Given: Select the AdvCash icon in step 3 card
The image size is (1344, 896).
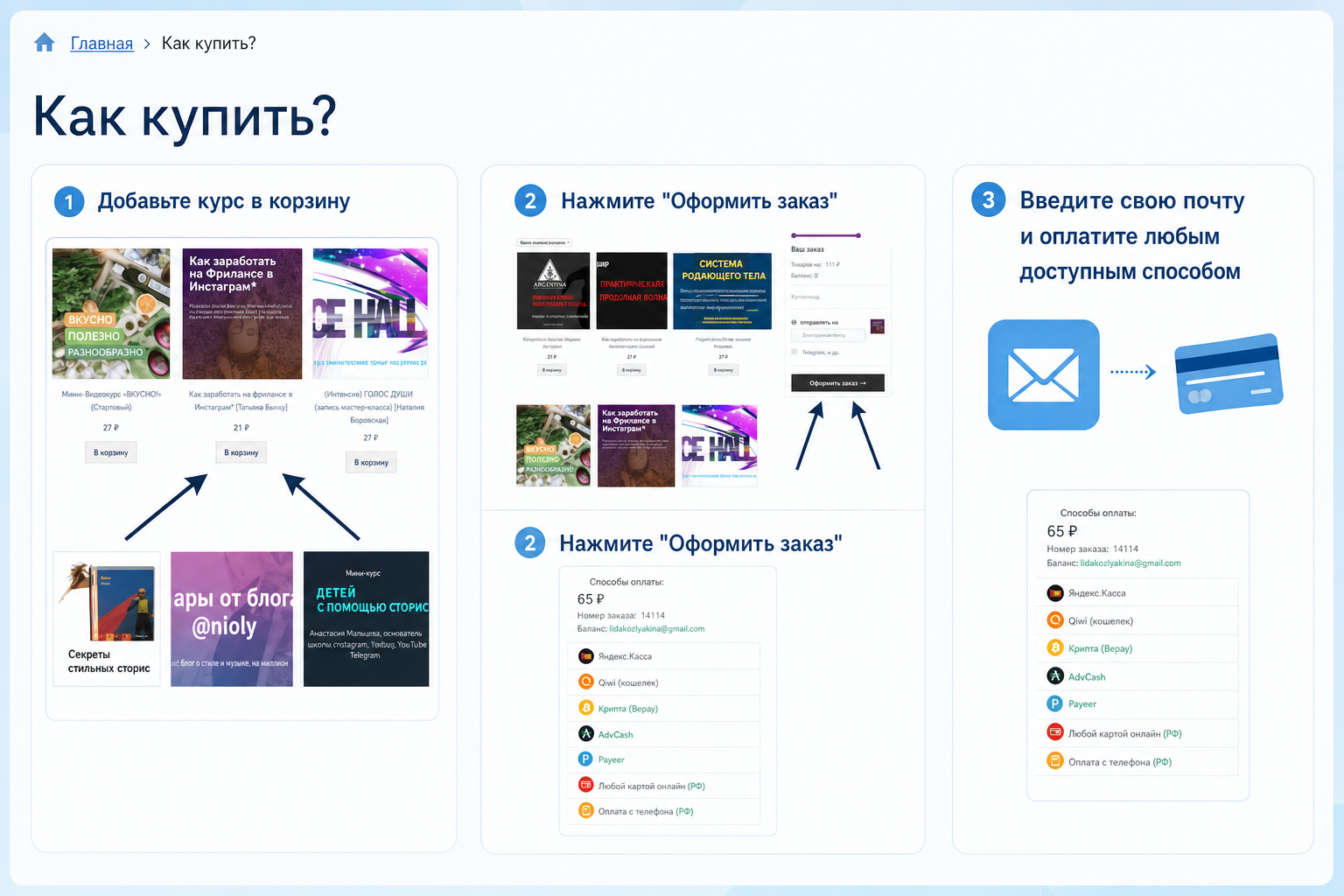Looking at the screenshot, I should pos(1055,676).
